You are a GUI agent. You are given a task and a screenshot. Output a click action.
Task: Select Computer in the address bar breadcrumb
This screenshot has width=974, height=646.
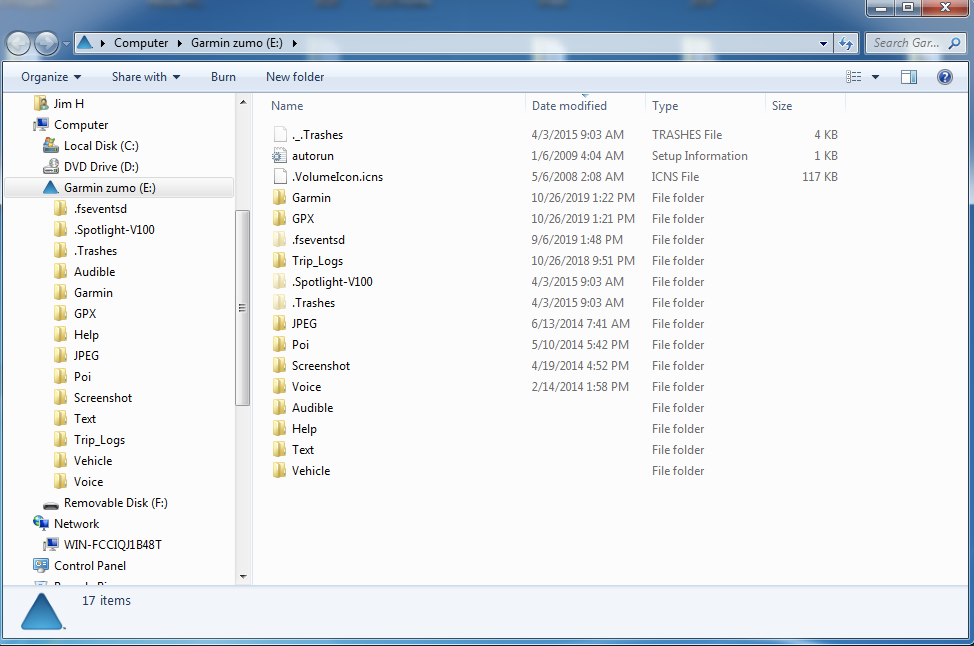click(141, 43)
